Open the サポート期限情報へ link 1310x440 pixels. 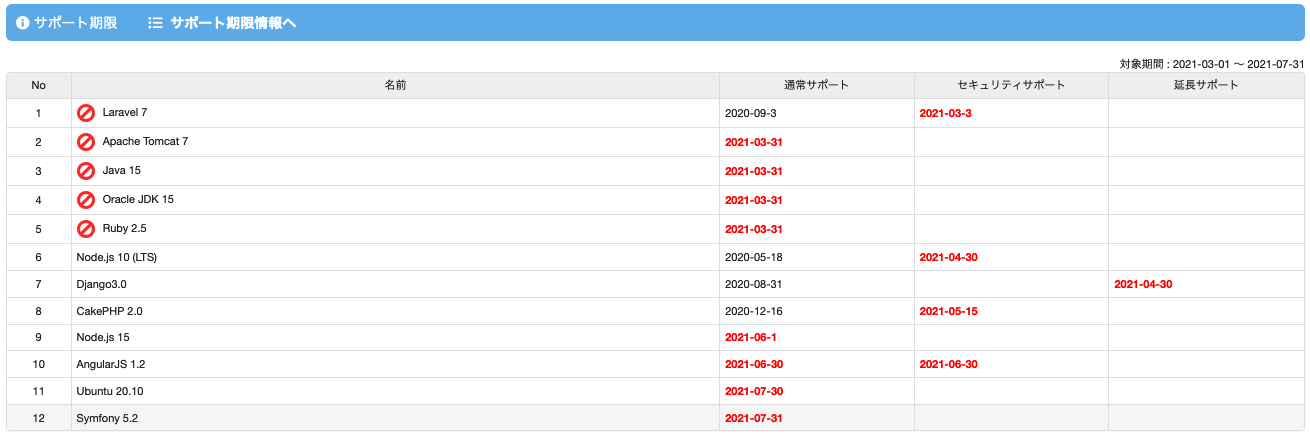click(233, 22)
